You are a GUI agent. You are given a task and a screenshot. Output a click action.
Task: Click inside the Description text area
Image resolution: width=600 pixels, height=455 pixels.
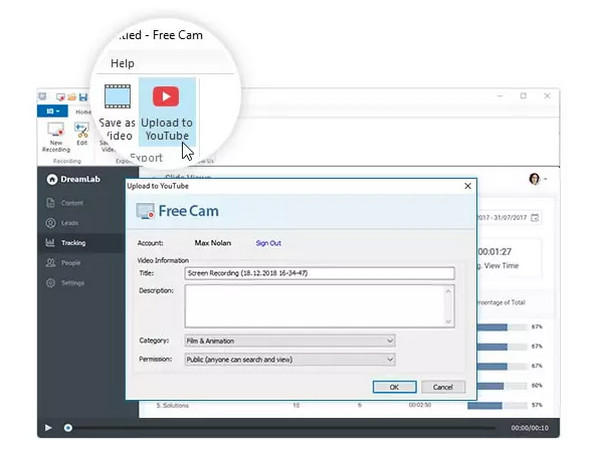[x=316, y=306]
